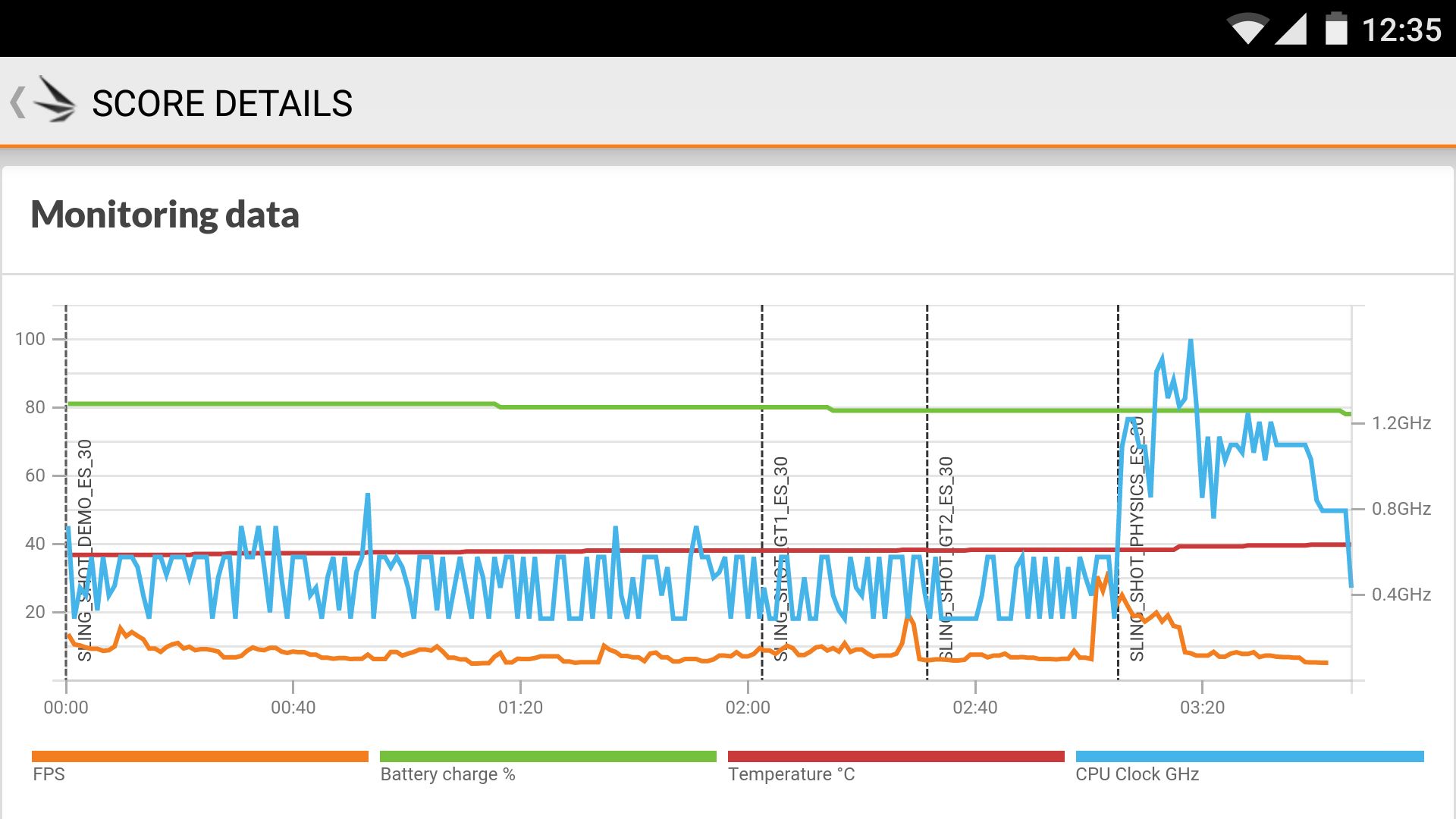
Task: Click the blue CPU Clock color bar
Action: 1249,756
